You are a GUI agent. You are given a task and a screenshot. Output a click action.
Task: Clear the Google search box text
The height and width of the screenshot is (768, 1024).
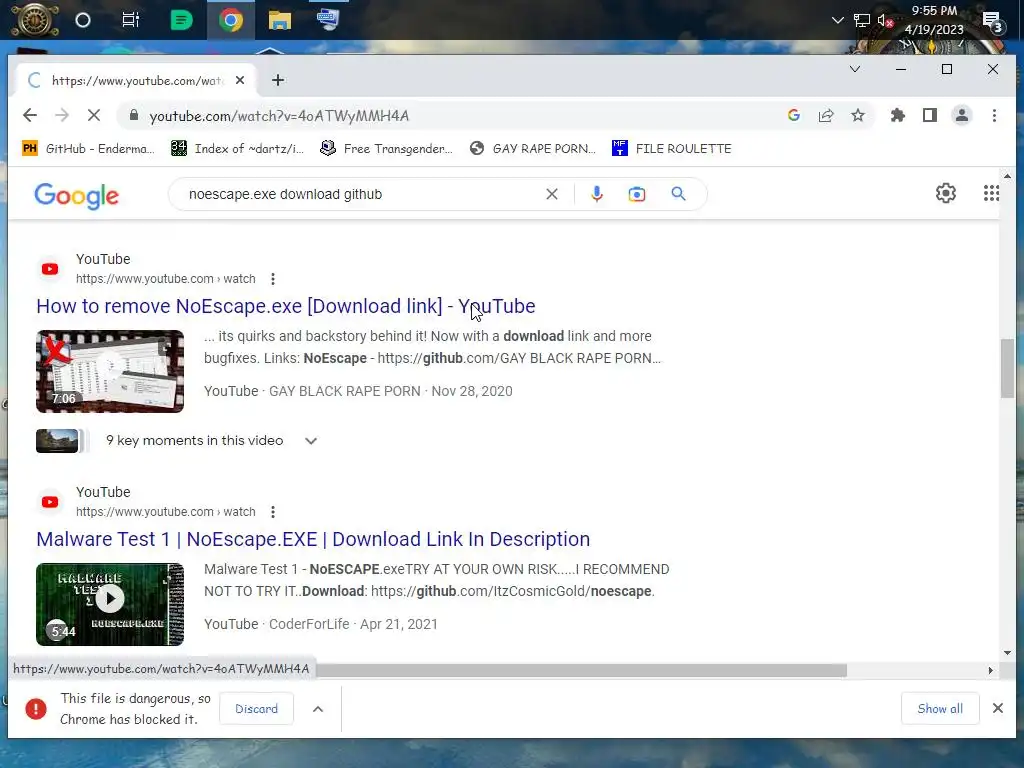tap(552, 194)
